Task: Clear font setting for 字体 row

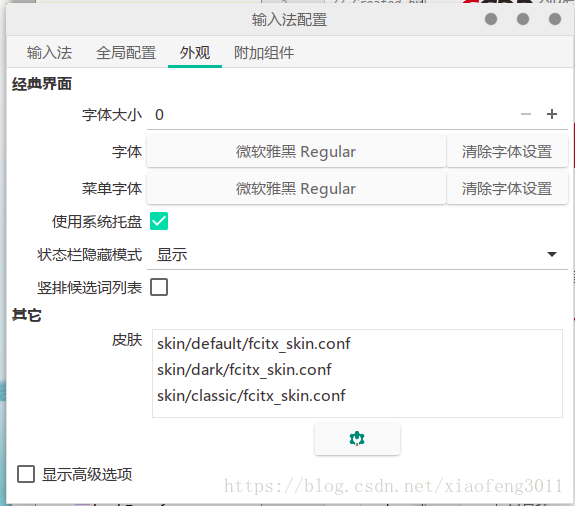Action: 507,151
